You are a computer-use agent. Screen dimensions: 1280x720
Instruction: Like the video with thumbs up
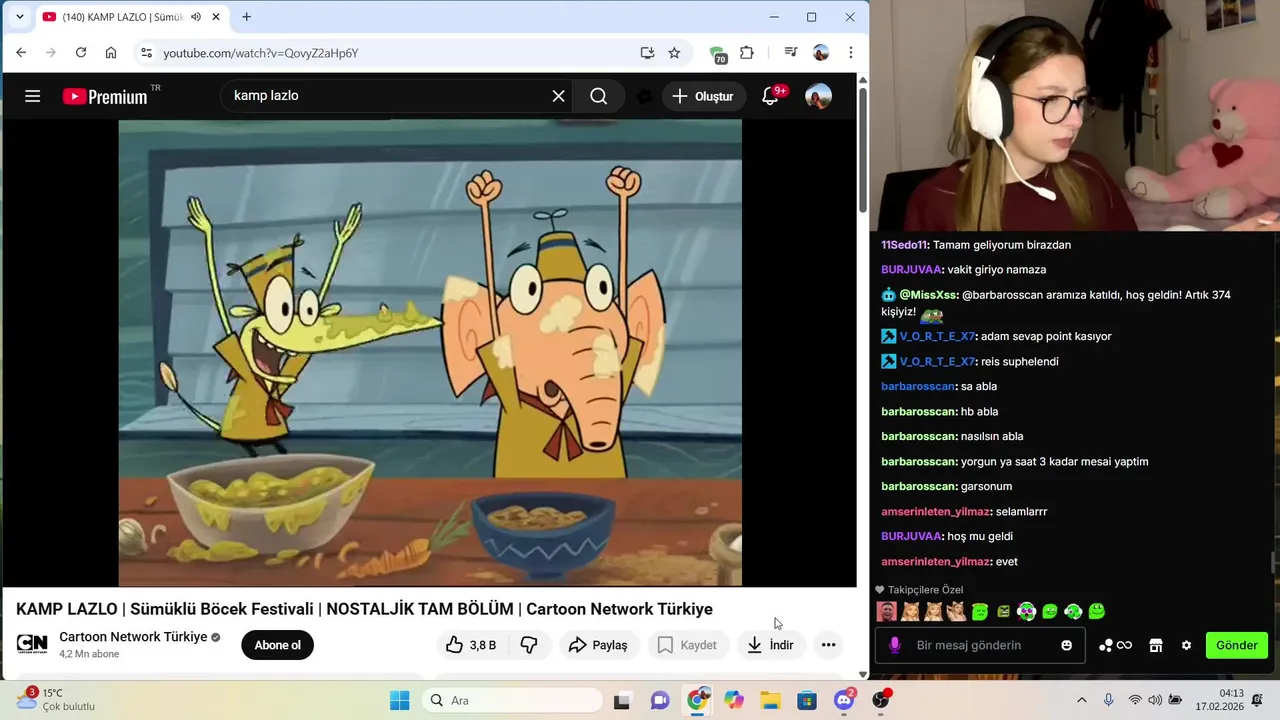pyautogui.click(x=471, y=645)
